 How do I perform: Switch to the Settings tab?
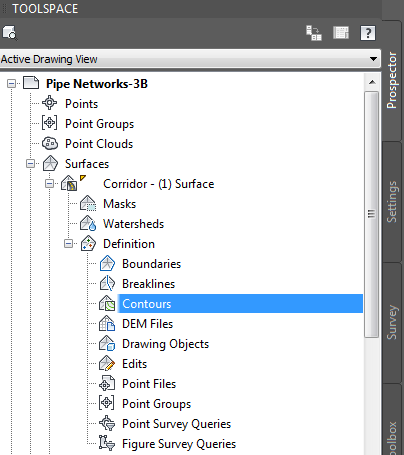coord(392,202)
